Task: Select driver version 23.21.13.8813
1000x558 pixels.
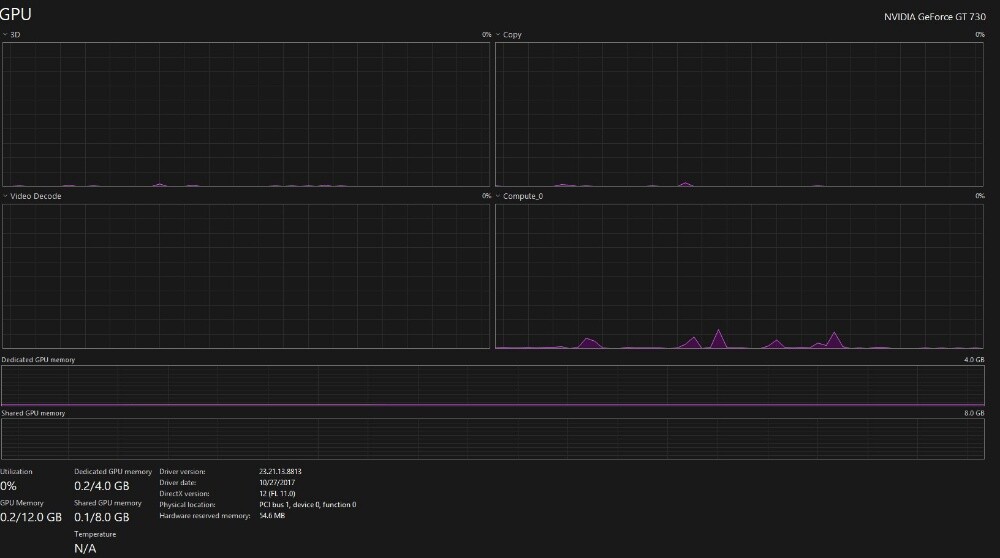Action: tap(280, 472)
